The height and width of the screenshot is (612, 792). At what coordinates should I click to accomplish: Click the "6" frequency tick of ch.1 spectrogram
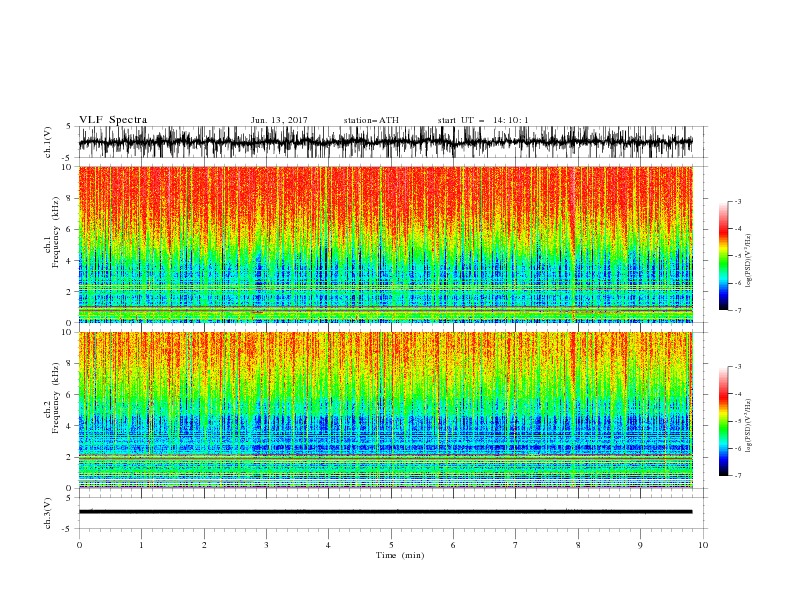click(x=69, y=229)
